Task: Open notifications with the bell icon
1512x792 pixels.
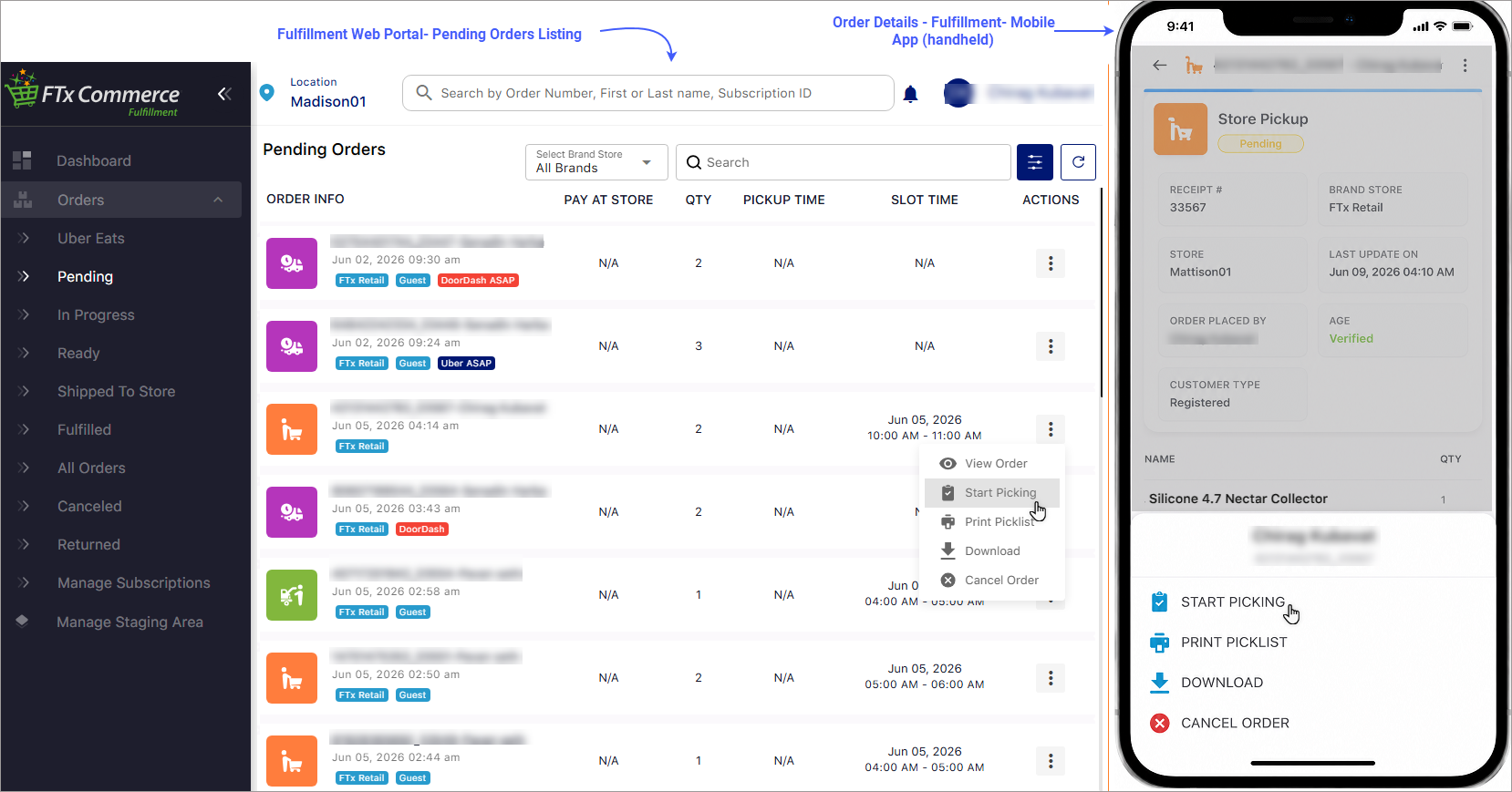Action: [x=910, y=94]
